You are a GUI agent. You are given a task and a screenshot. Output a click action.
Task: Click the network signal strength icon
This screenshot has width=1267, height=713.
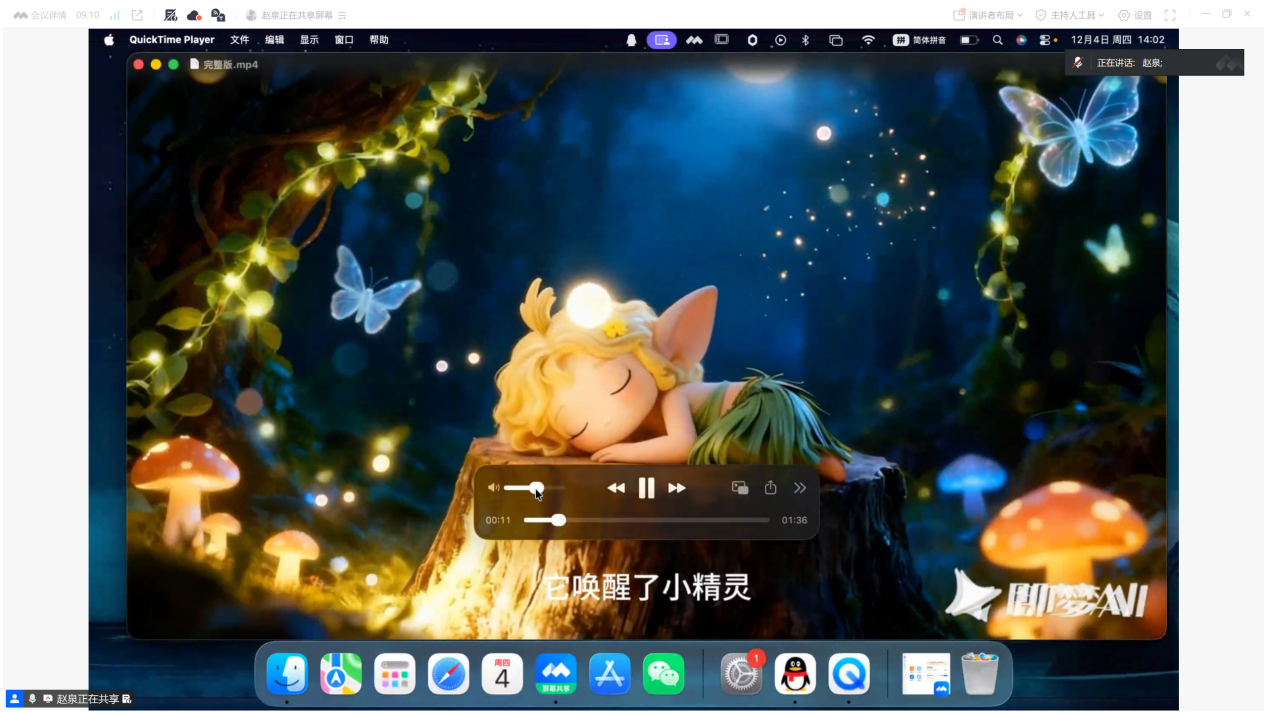pyautogui.click(x=115, y=15)
